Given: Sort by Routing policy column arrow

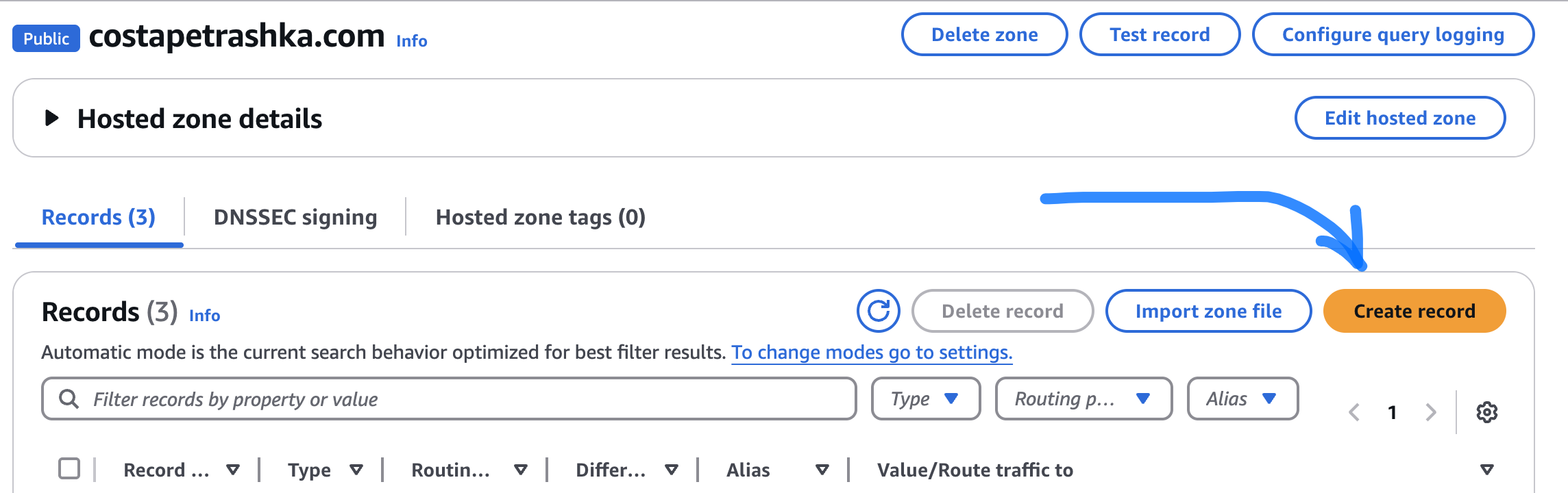Looking at the screenshot, I should coord(521,470).
